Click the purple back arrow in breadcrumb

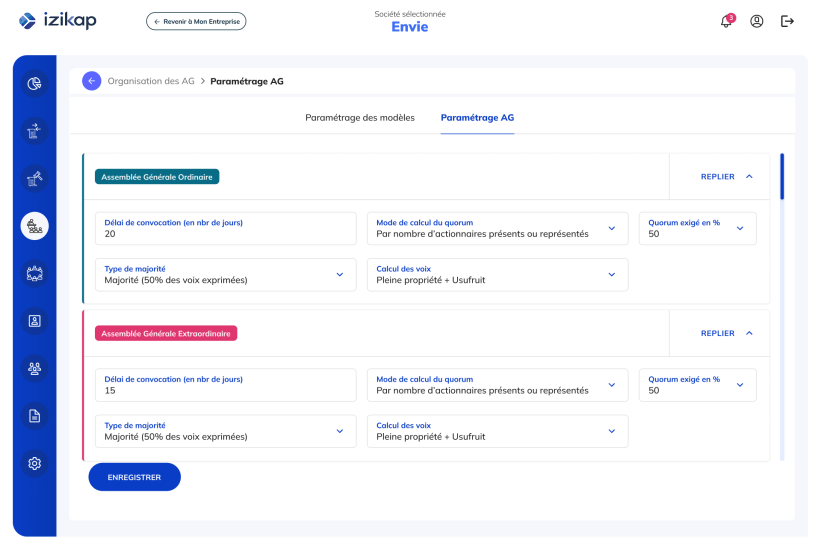coord(92,81)
